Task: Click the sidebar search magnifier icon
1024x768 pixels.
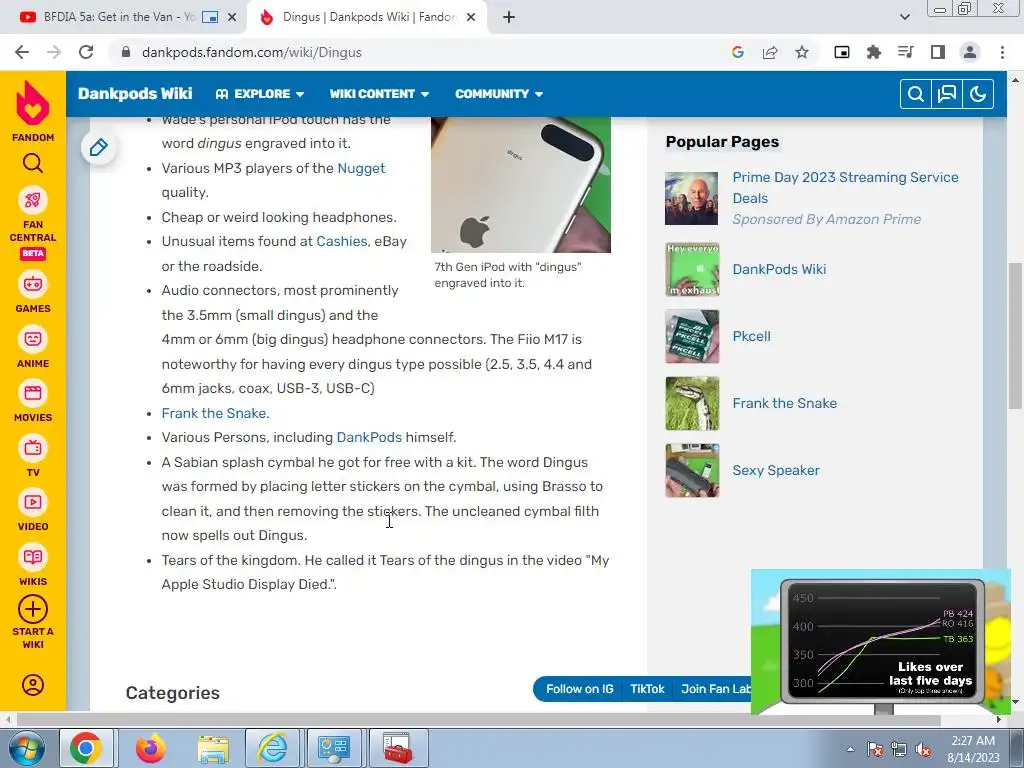Action: (x=33, y=163)
